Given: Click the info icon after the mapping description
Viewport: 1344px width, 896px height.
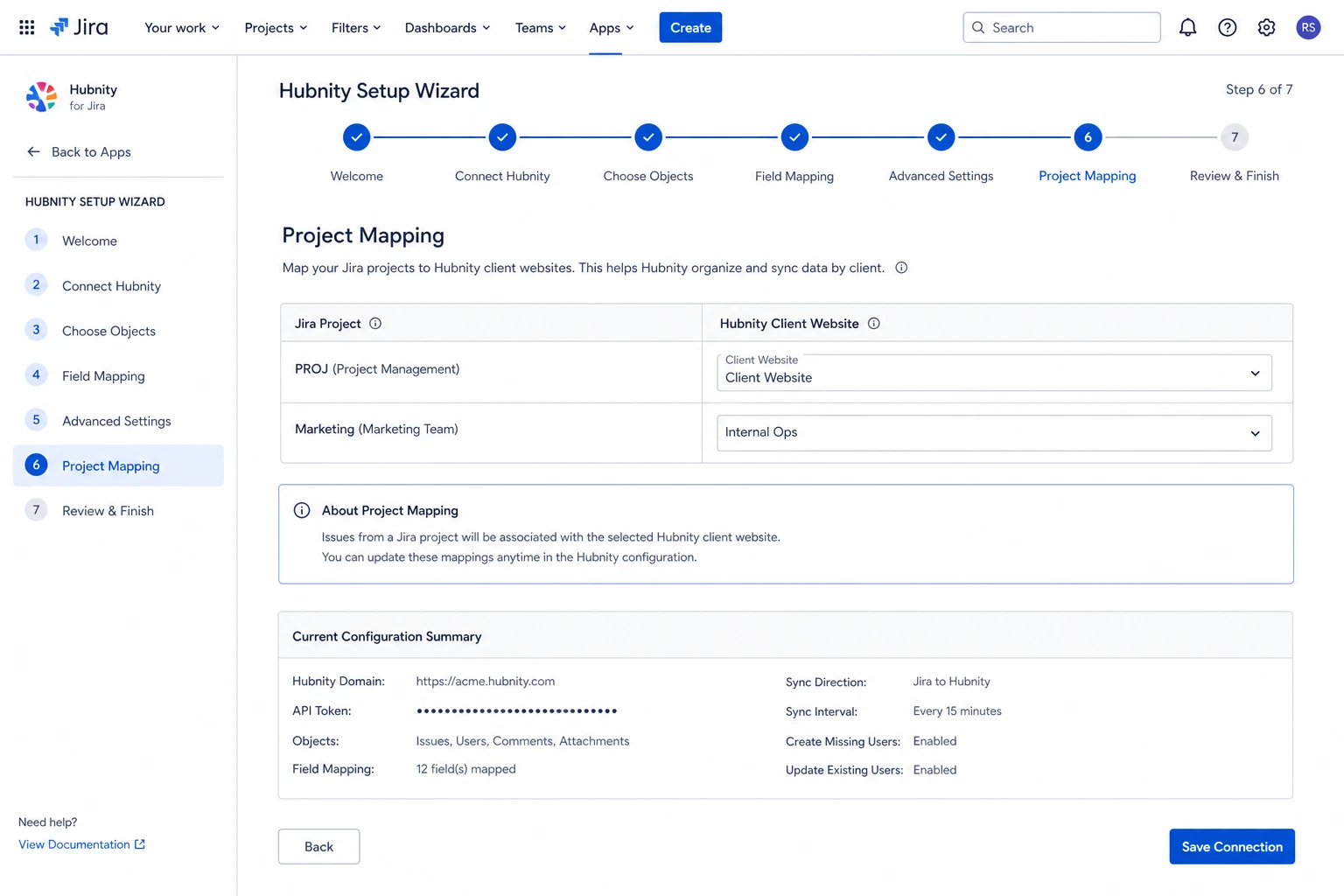Looking at the screenshot, I should click(x=901, y=268).
